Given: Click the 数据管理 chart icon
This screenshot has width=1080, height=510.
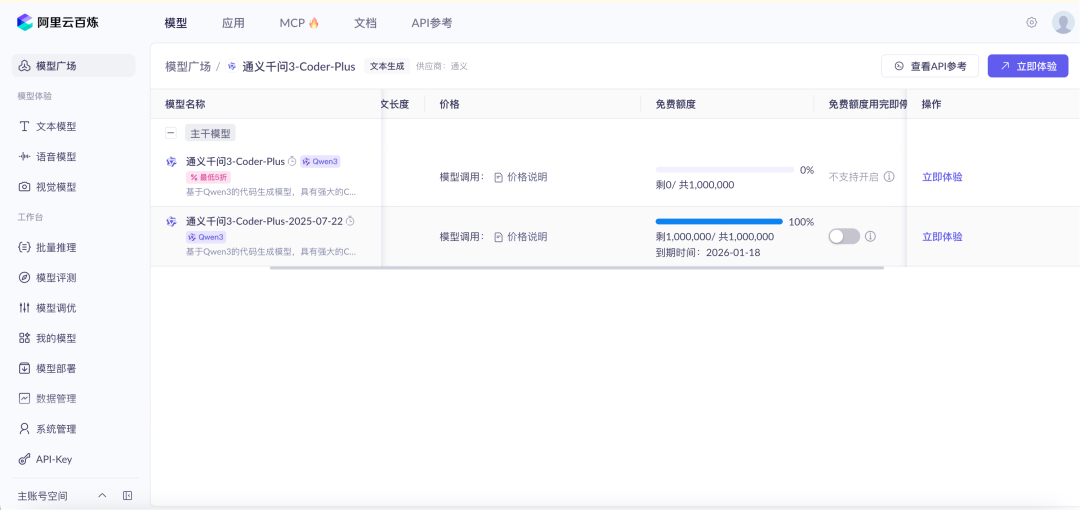Looking at the screenshot, I should pyautogui.click(x=24, y=398).
